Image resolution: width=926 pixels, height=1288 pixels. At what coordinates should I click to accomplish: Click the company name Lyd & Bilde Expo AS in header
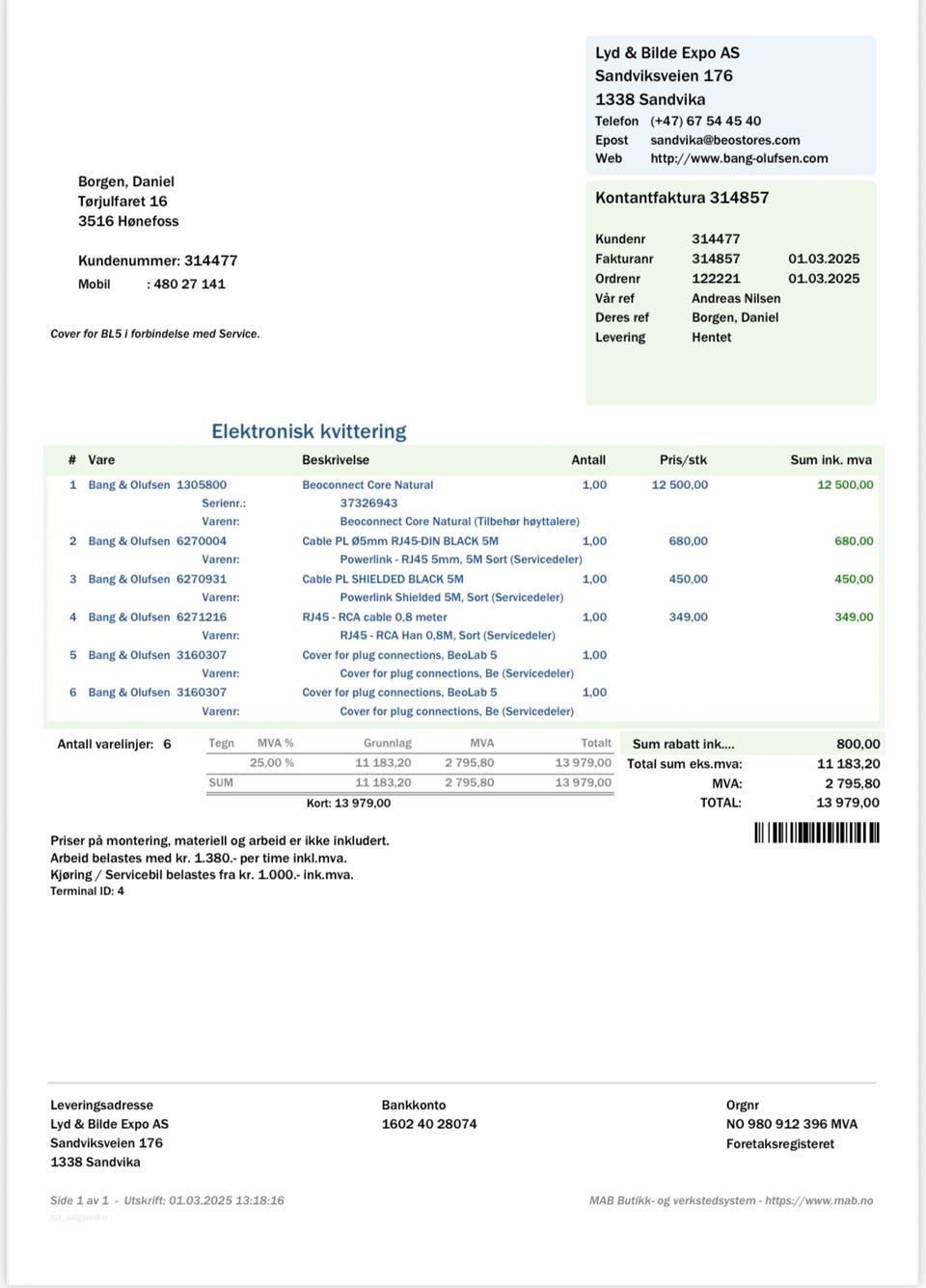[667, 53]
